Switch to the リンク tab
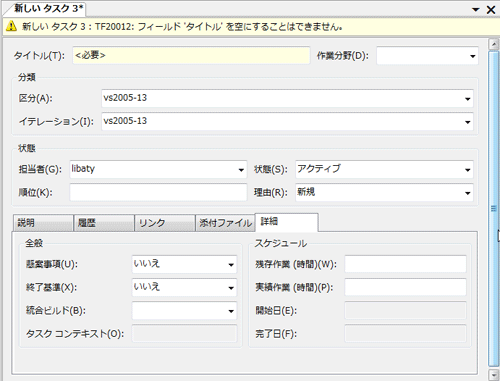The height and width of the screenshot is (381, 500). click(165, 223)
